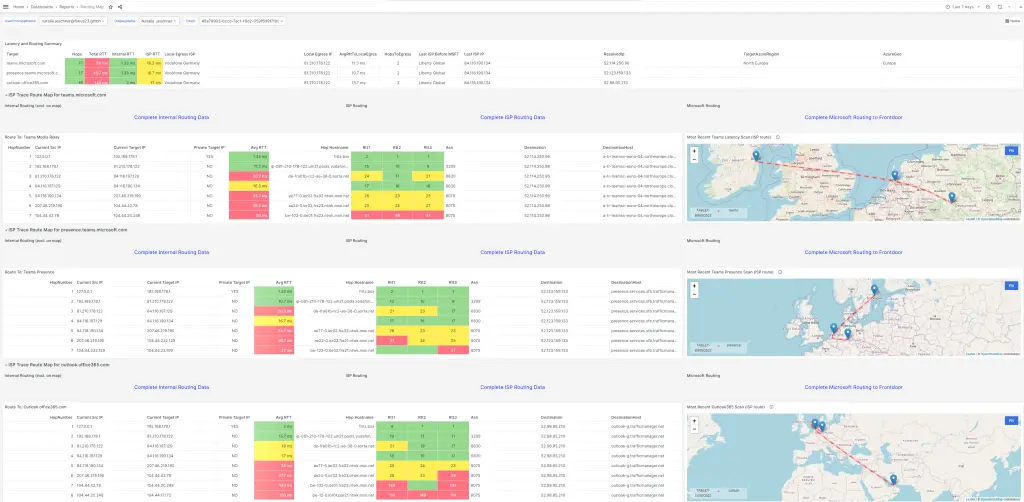Open the Client ID dropdown
1024x502 pixels.
point(242,21)
